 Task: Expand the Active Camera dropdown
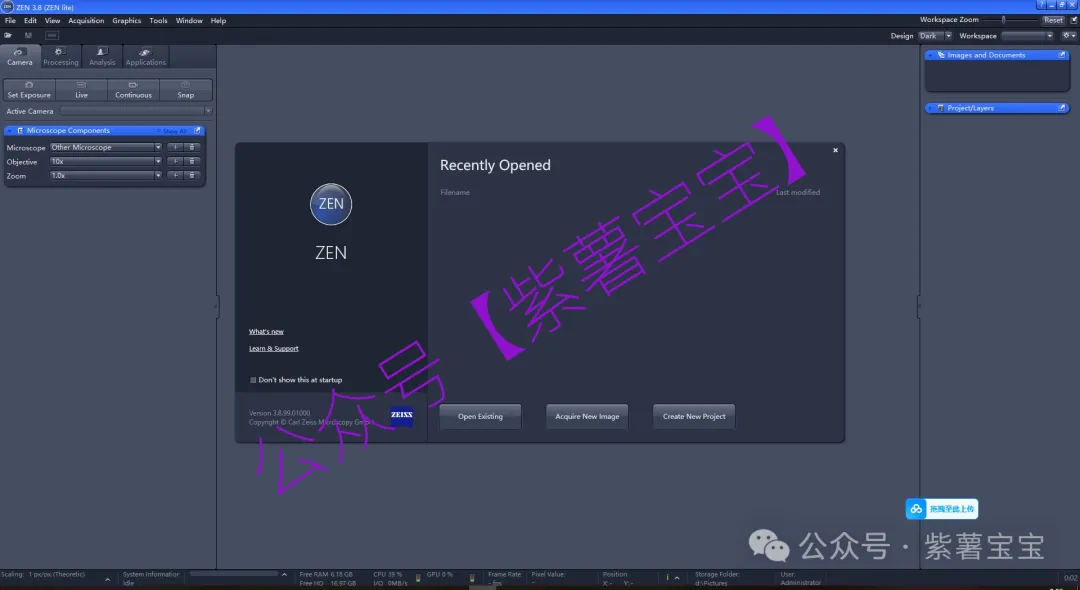[x=208, y=111]
